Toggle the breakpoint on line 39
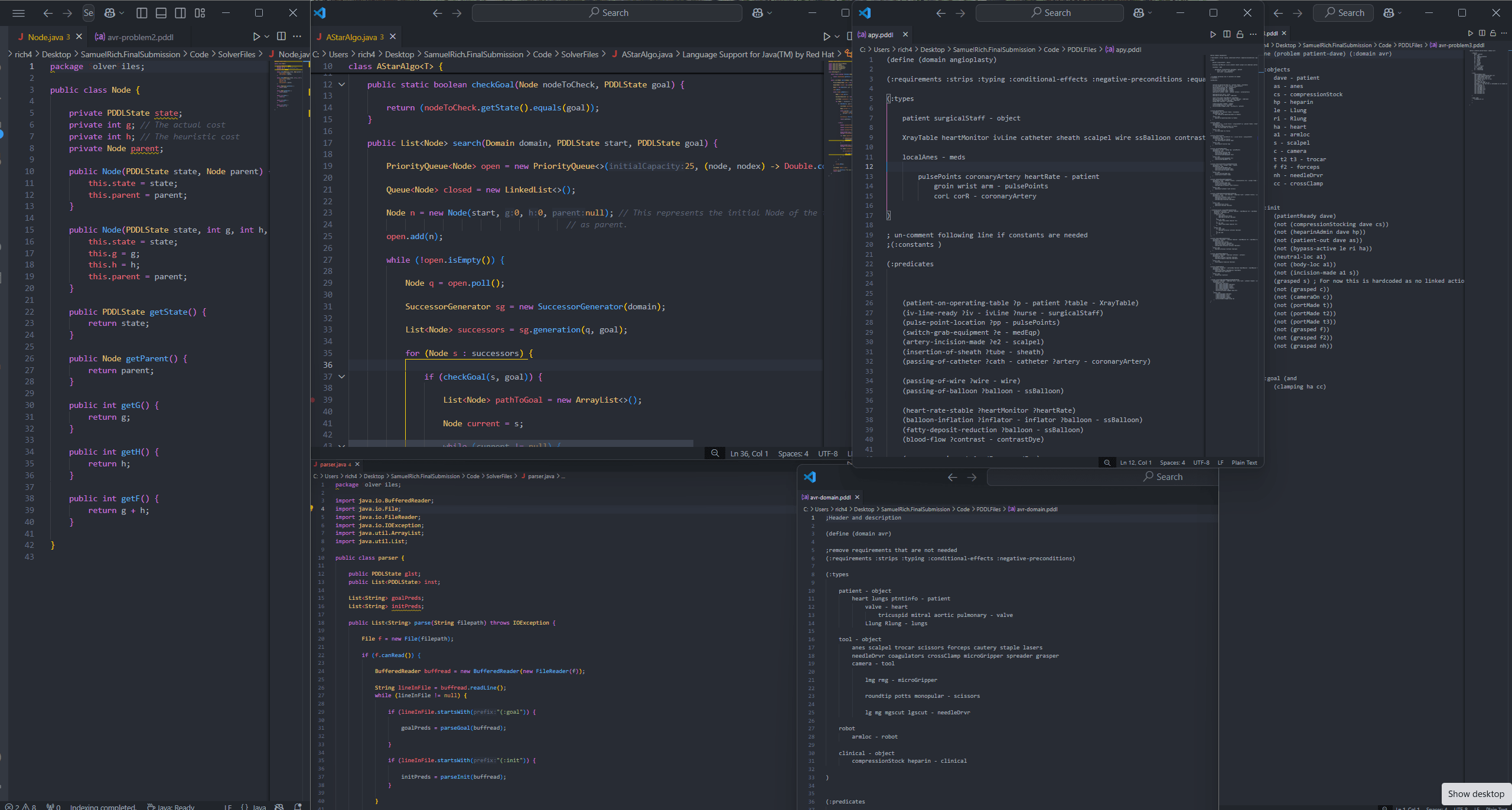 [x=313, y=400]
